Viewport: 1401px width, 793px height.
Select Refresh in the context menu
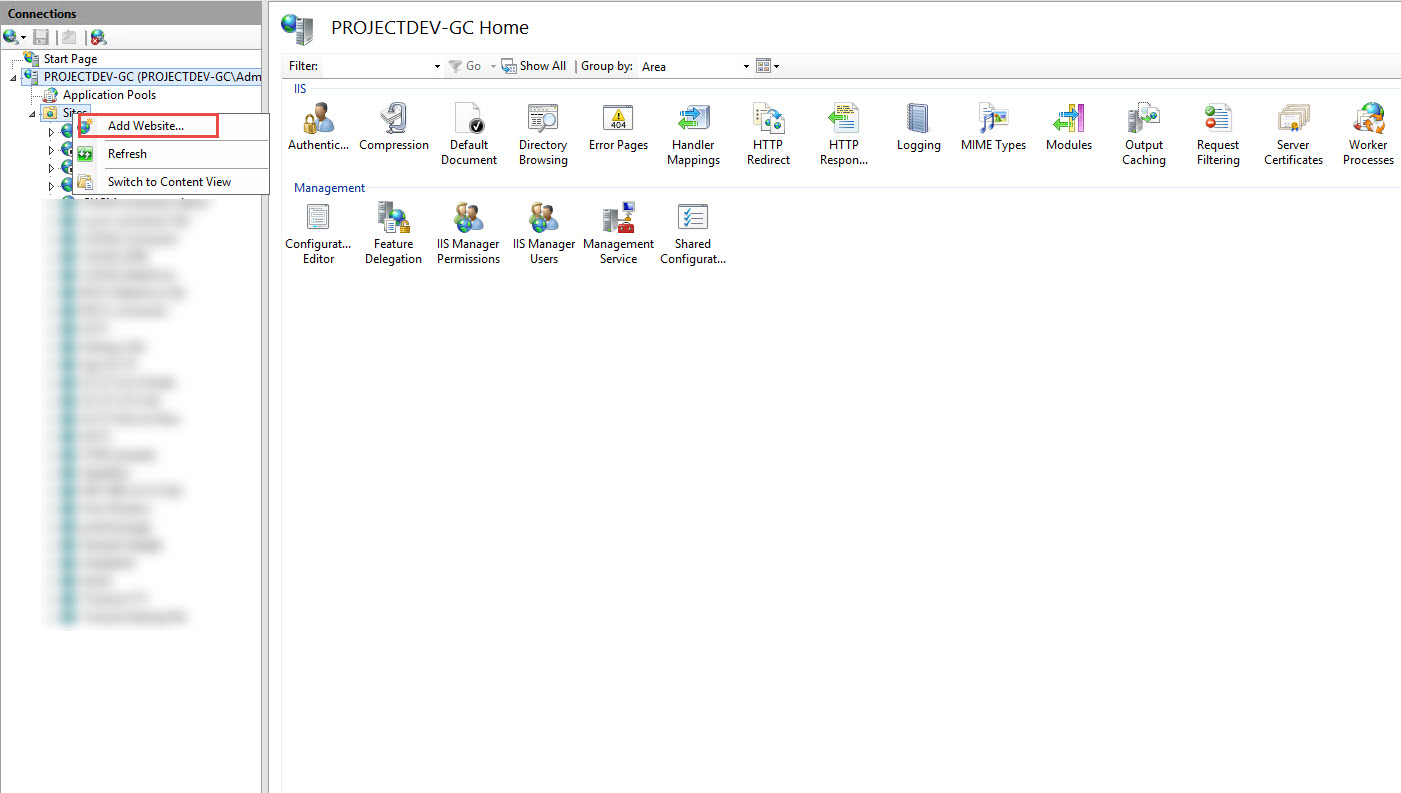pyautogui.click(x=127, y=154)
